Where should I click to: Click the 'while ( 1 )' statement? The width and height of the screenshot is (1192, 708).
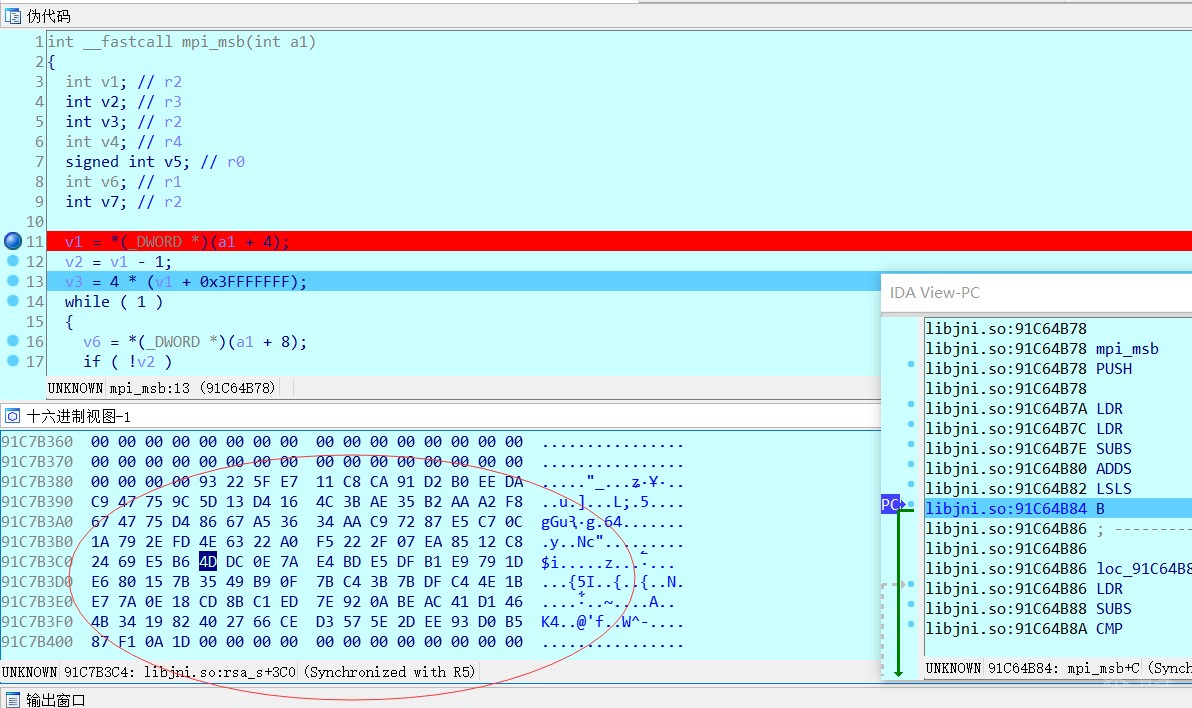coord(114,302)
